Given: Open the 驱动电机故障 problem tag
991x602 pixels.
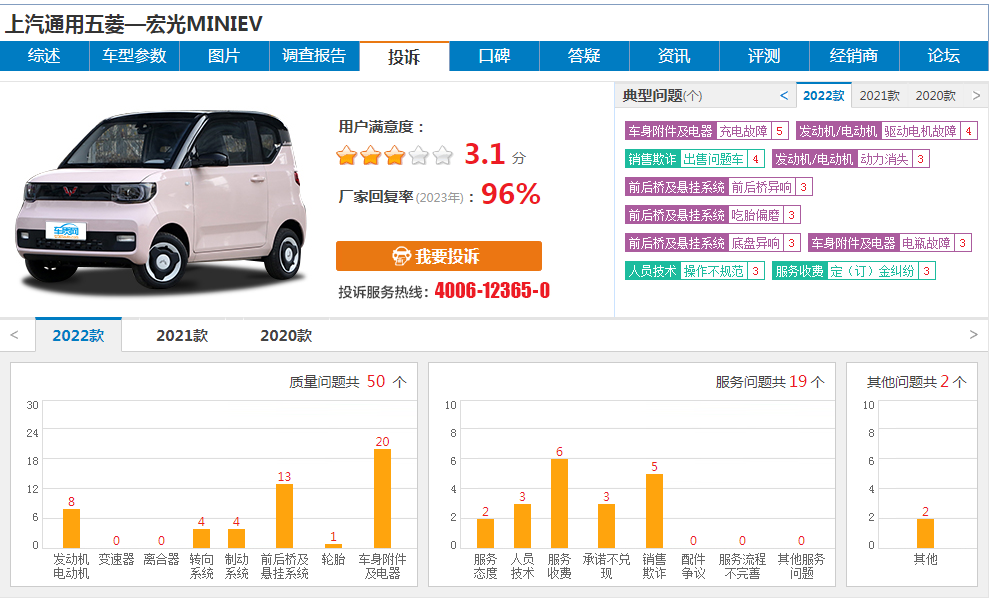Looking at the screenshot, I should point(920,131).
